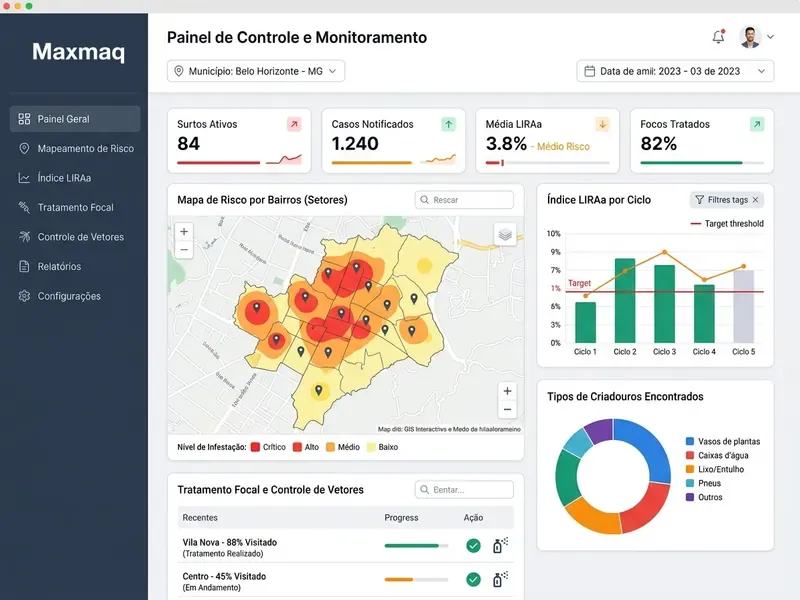Remove Filtres tags with its X icon
Viewport: 800px width, 600px height.
756,200
